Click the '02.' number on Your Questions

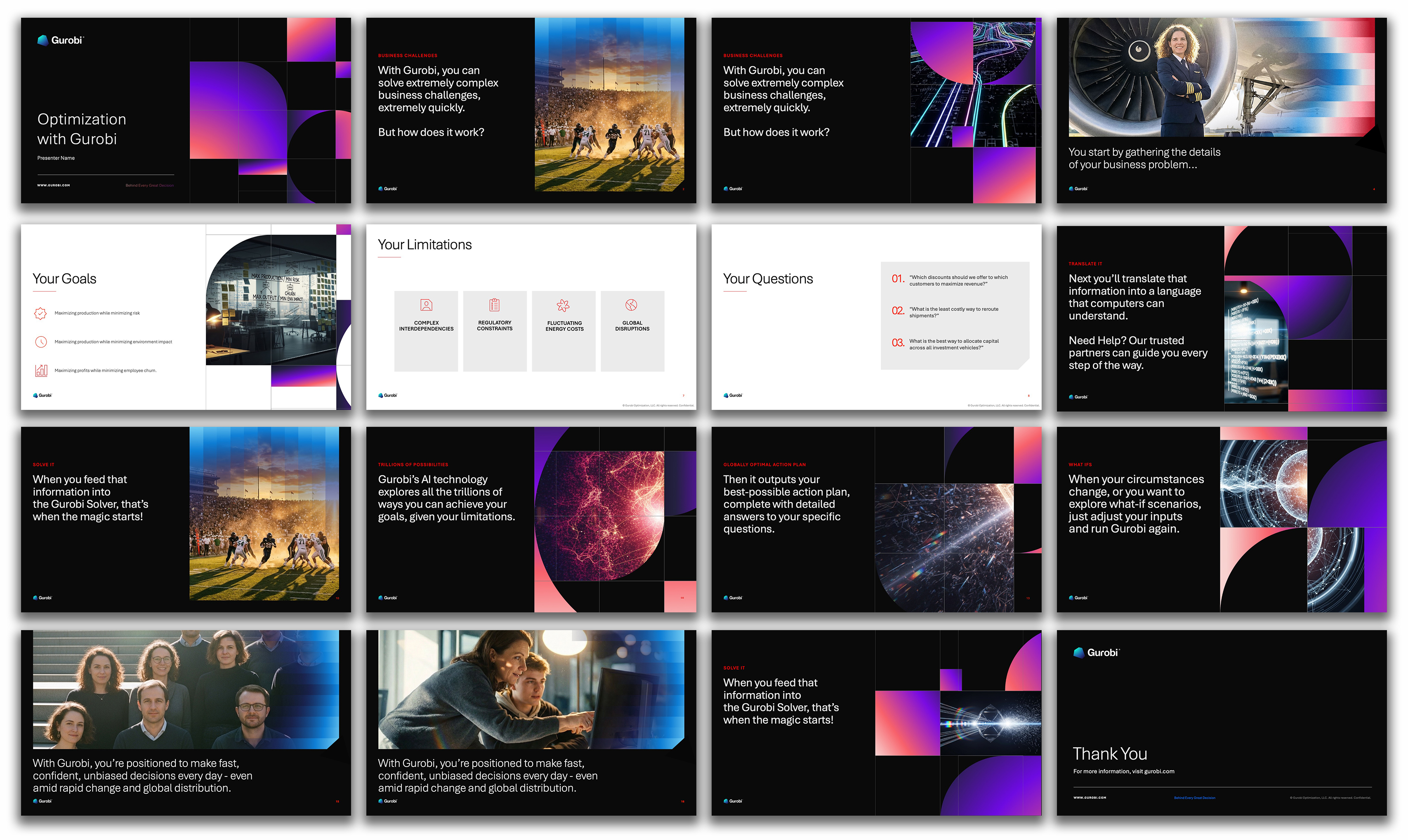tap(898, 310)
